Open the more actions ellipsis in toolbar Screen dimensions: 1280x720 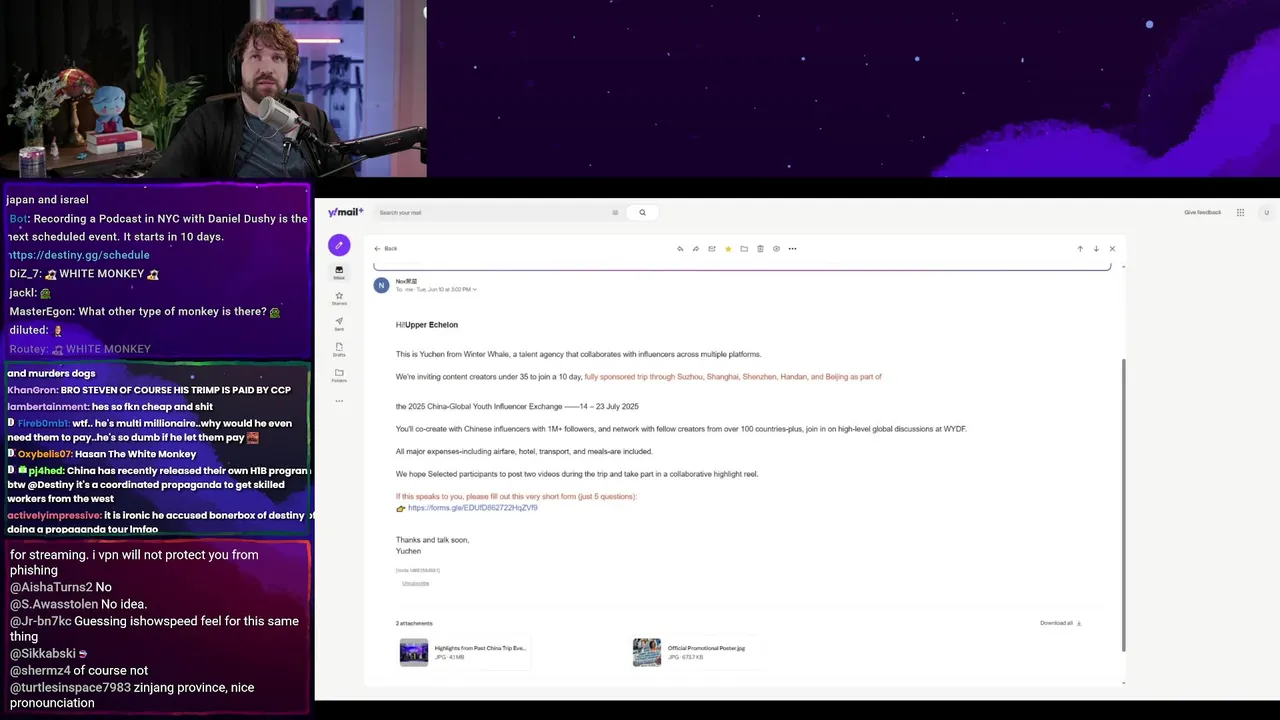792,248
